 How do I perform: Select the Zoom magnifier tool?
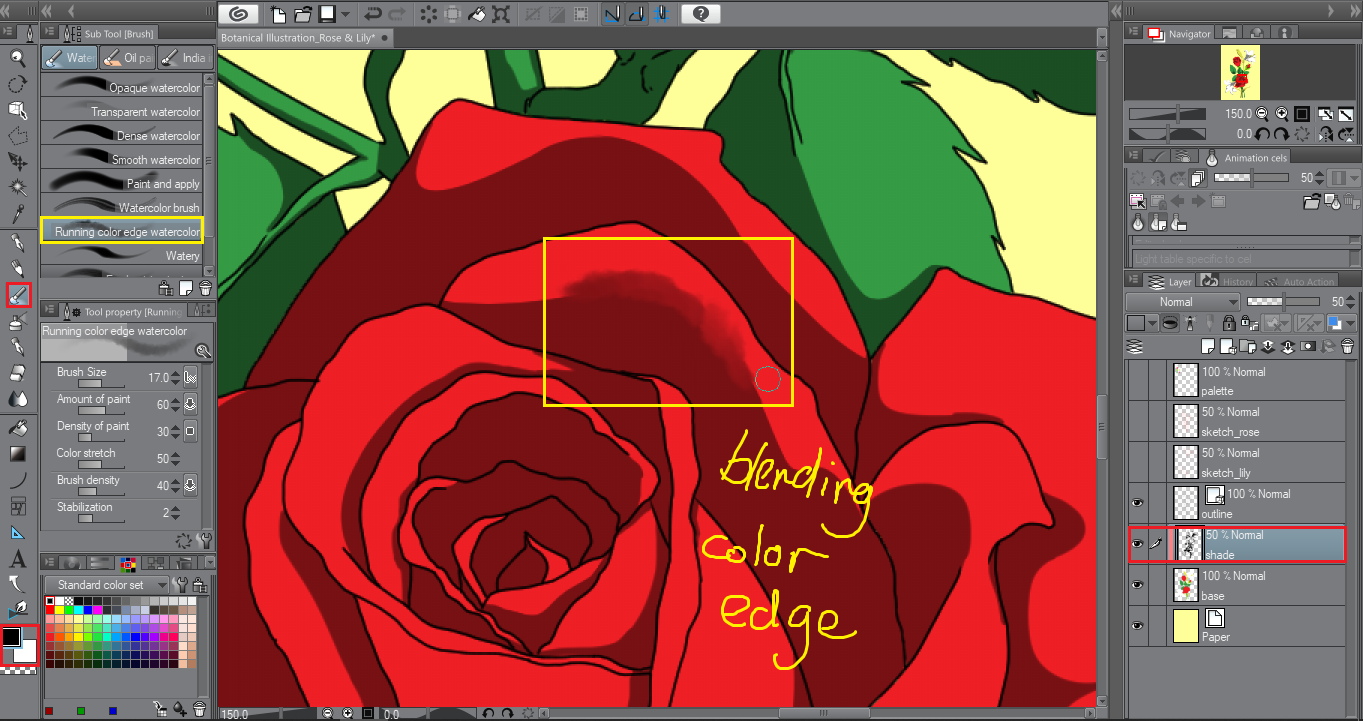(x=17, y=58)
